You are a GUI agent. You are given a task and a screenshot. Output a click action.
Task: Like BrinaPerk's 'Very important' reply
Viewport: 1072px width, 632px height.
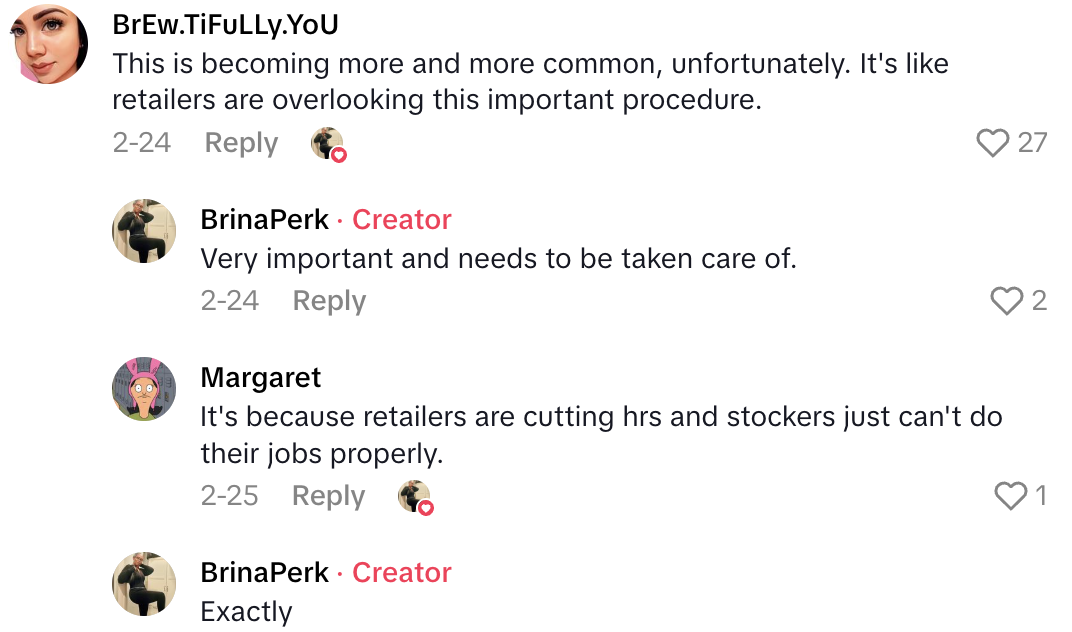(1005, 301)
